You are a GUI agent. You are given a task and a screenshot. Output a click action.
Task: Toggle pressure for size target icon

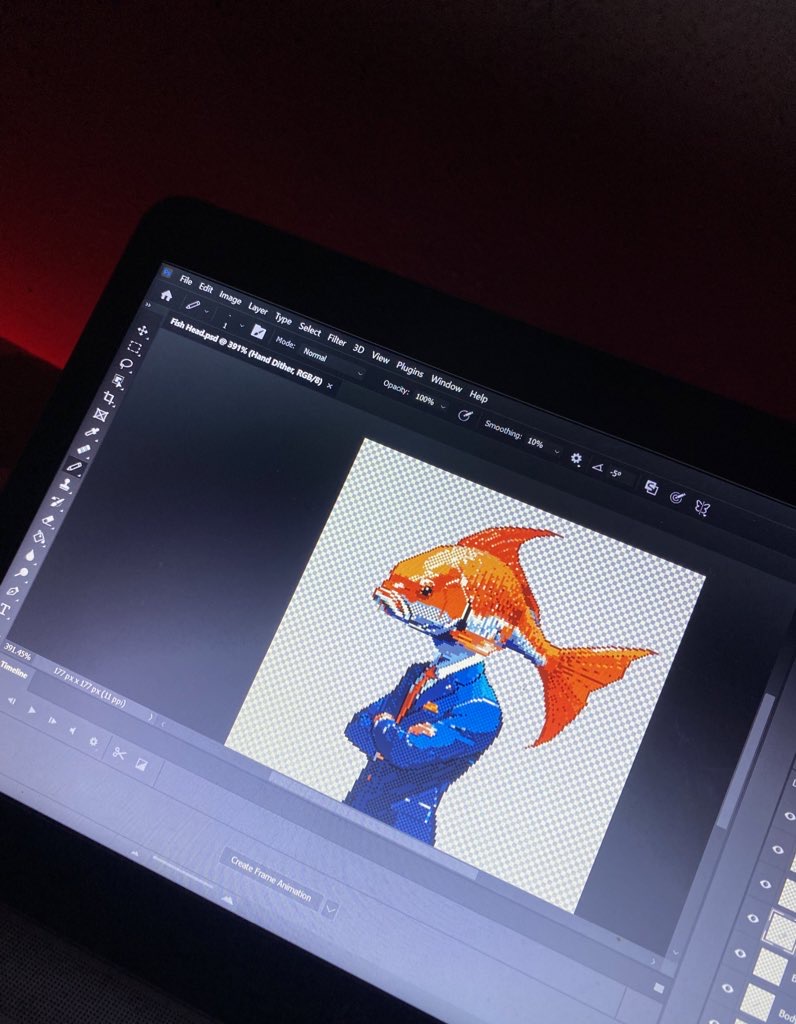(x=677, y=498)
